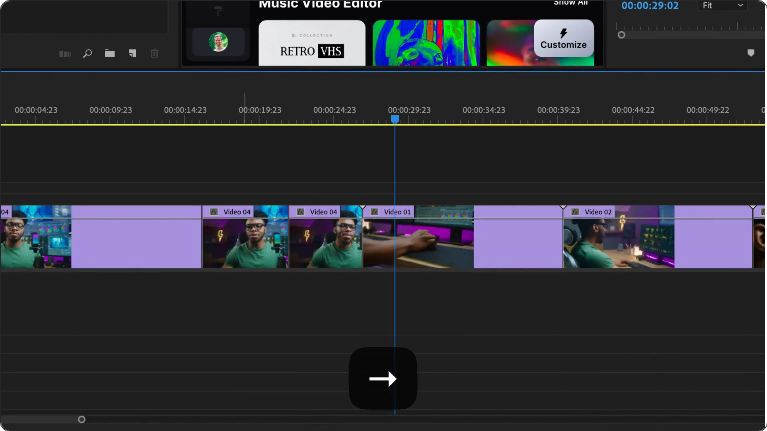Click the Show All link
This screenshot has width=767, height=431.
571,3
